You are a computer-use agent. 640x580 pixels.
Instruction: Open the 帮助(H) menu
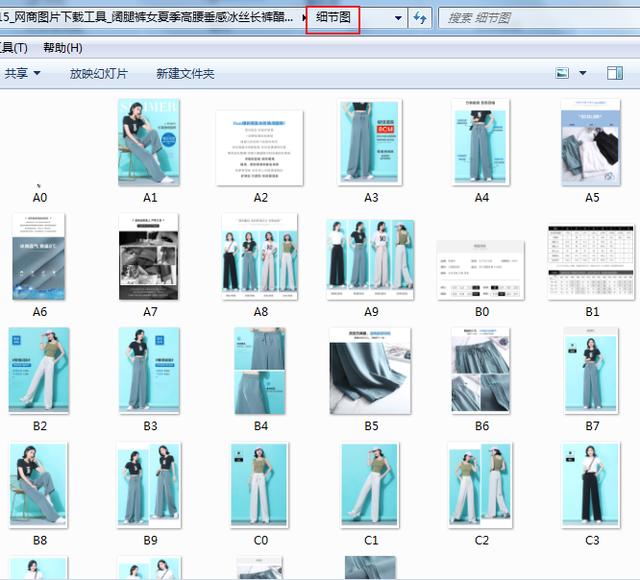click(x=62, y=48)
